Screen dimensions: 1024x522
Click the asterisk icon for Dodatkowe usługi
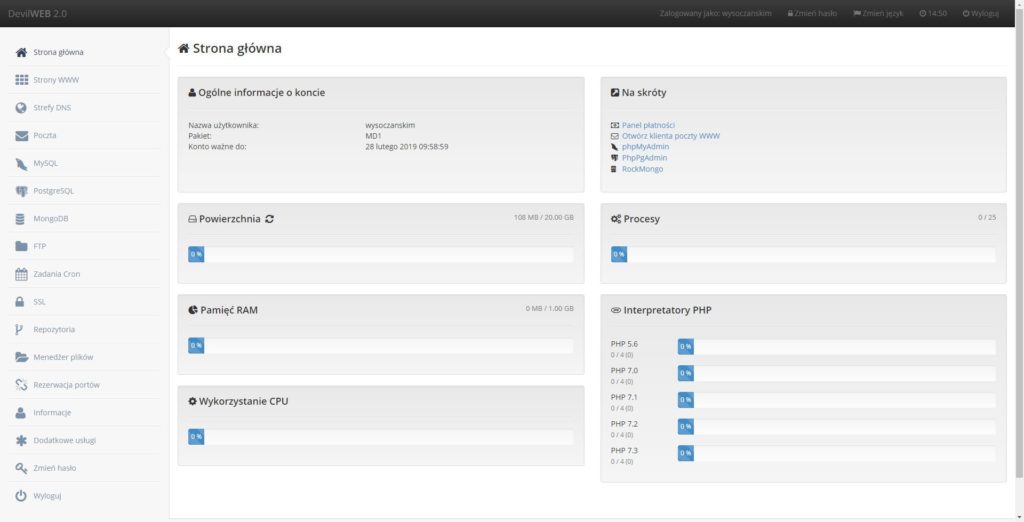pyautogui.click(x=21, y=440)
